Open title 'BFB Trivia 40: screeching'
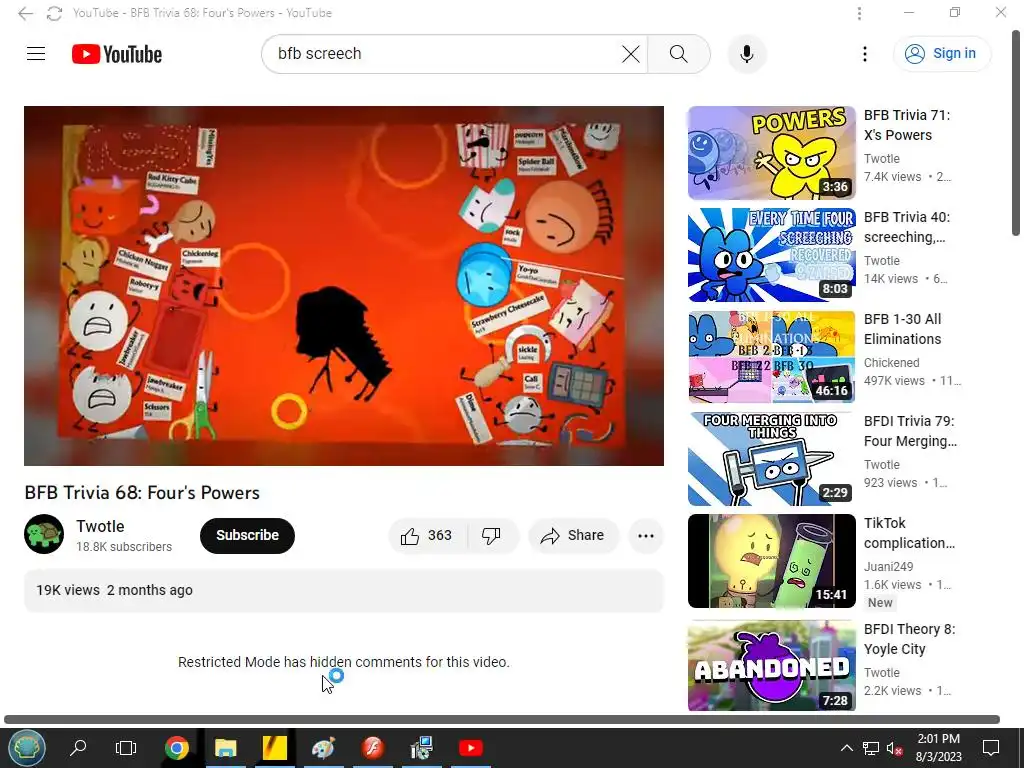The height and width of the screenshot is (768, 1024). [907, 227]
